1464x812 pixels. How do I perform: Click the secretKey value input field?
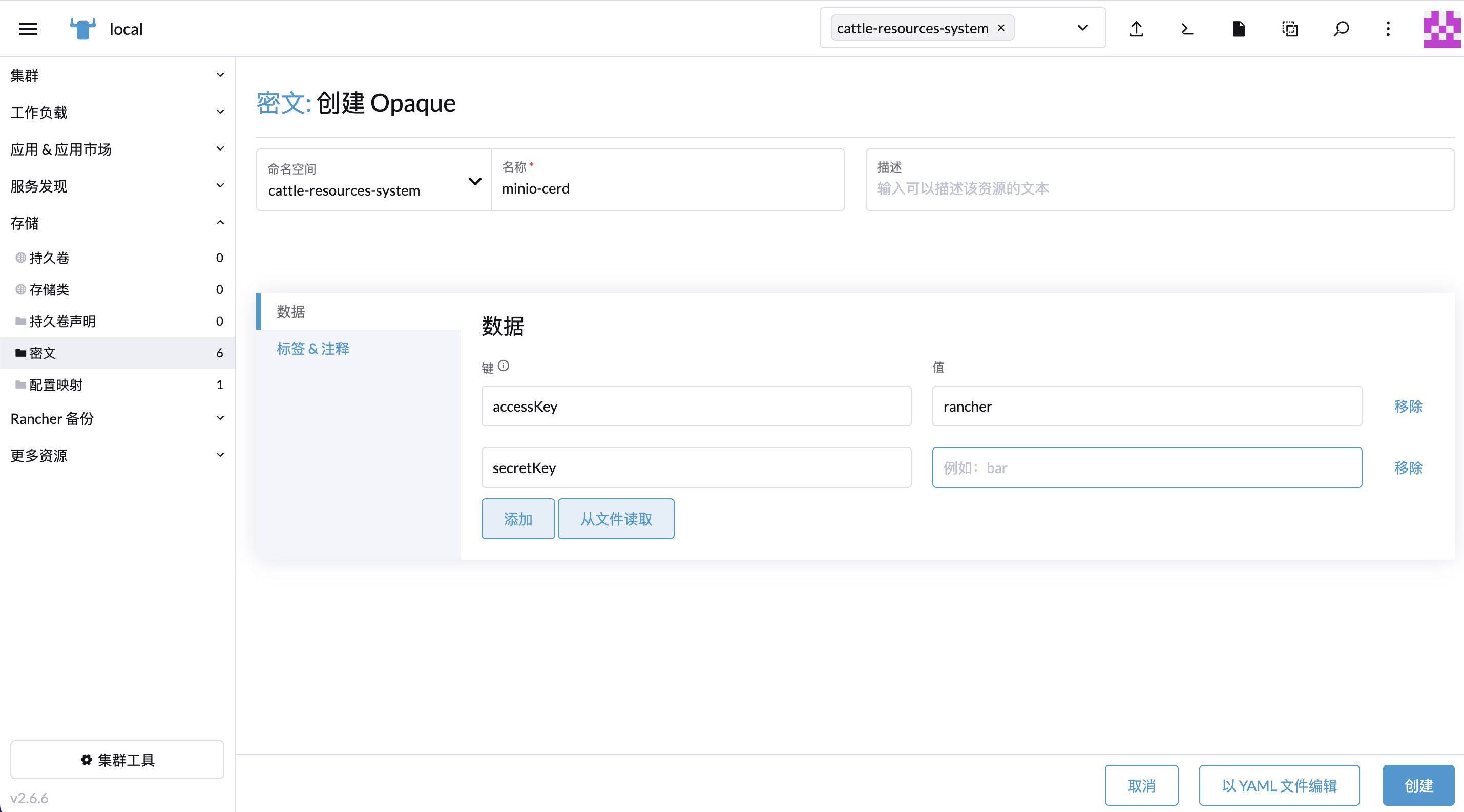pos(1146,467)
